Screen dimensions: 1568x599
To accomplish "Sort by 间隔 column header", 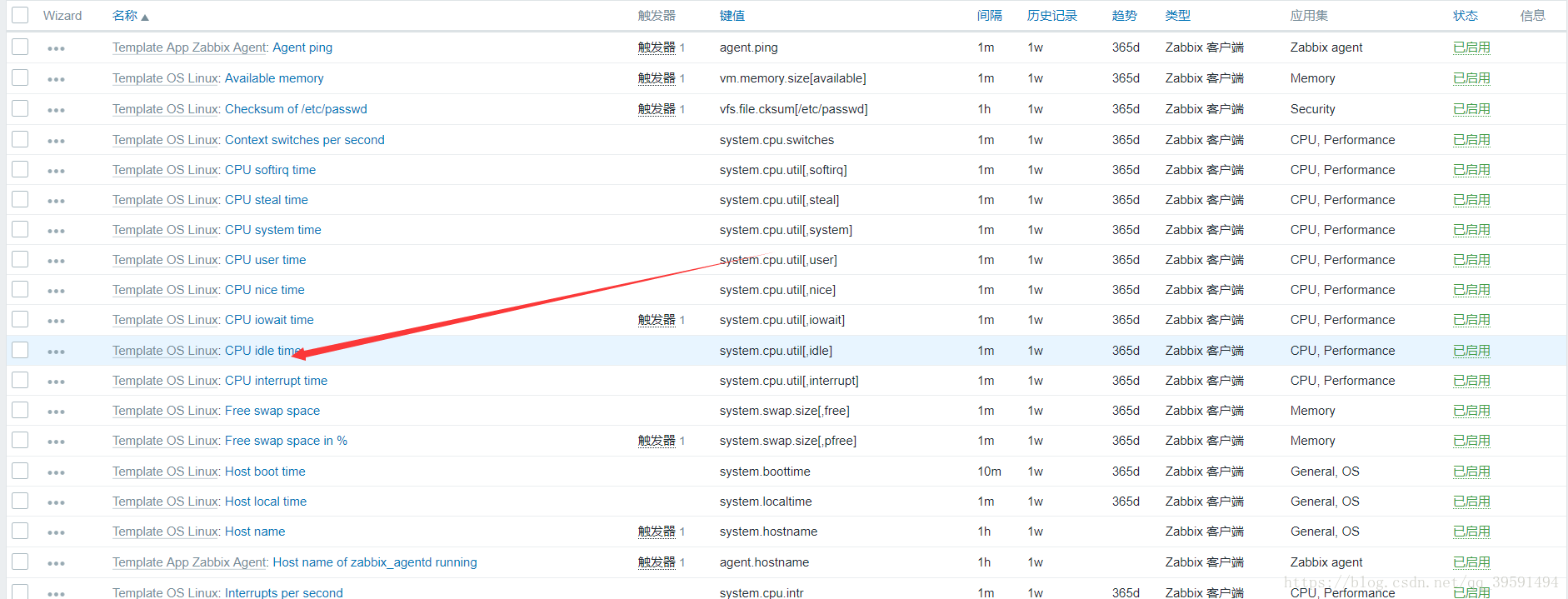I will coord(990,16).
